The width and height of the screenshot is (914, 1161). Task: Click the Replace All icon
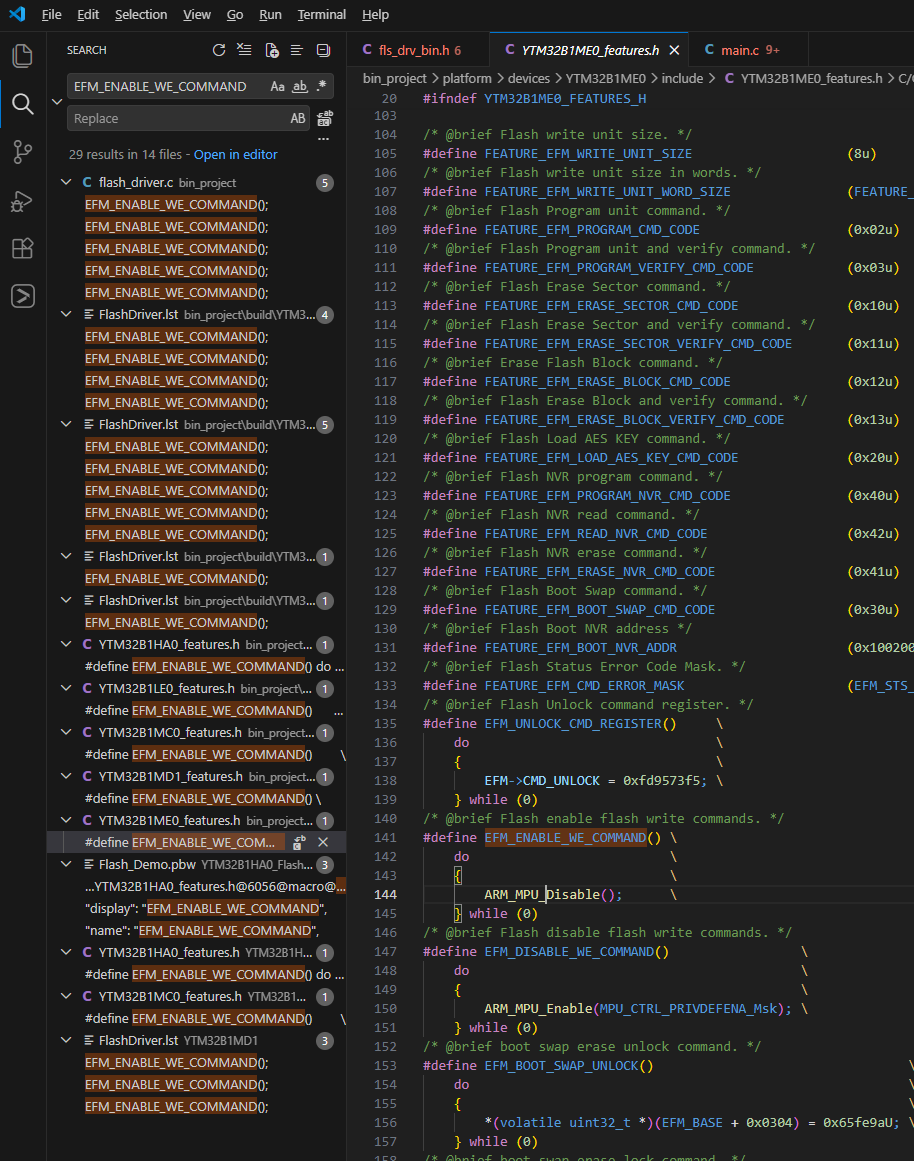(x=324, y=119)
